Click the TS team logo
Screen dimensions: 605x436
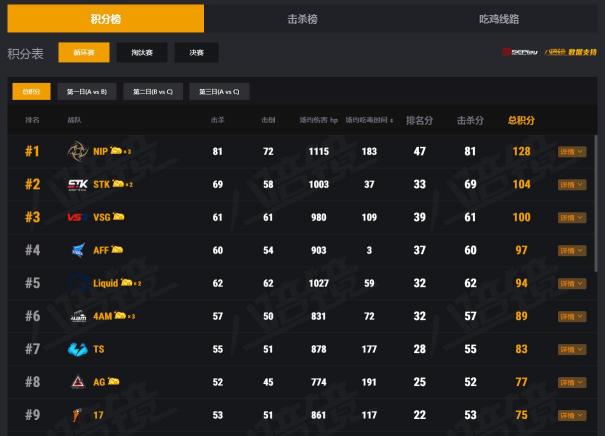[78, 349]
